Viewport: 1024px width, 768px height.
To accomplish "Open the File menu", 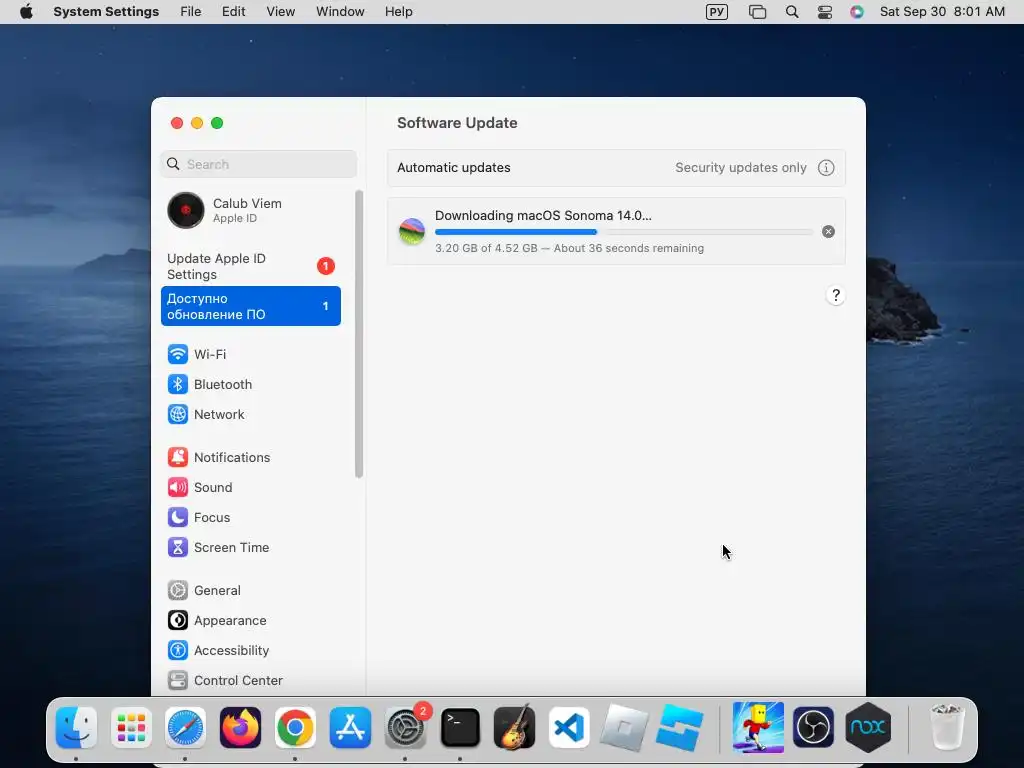I will pos(191,12).
